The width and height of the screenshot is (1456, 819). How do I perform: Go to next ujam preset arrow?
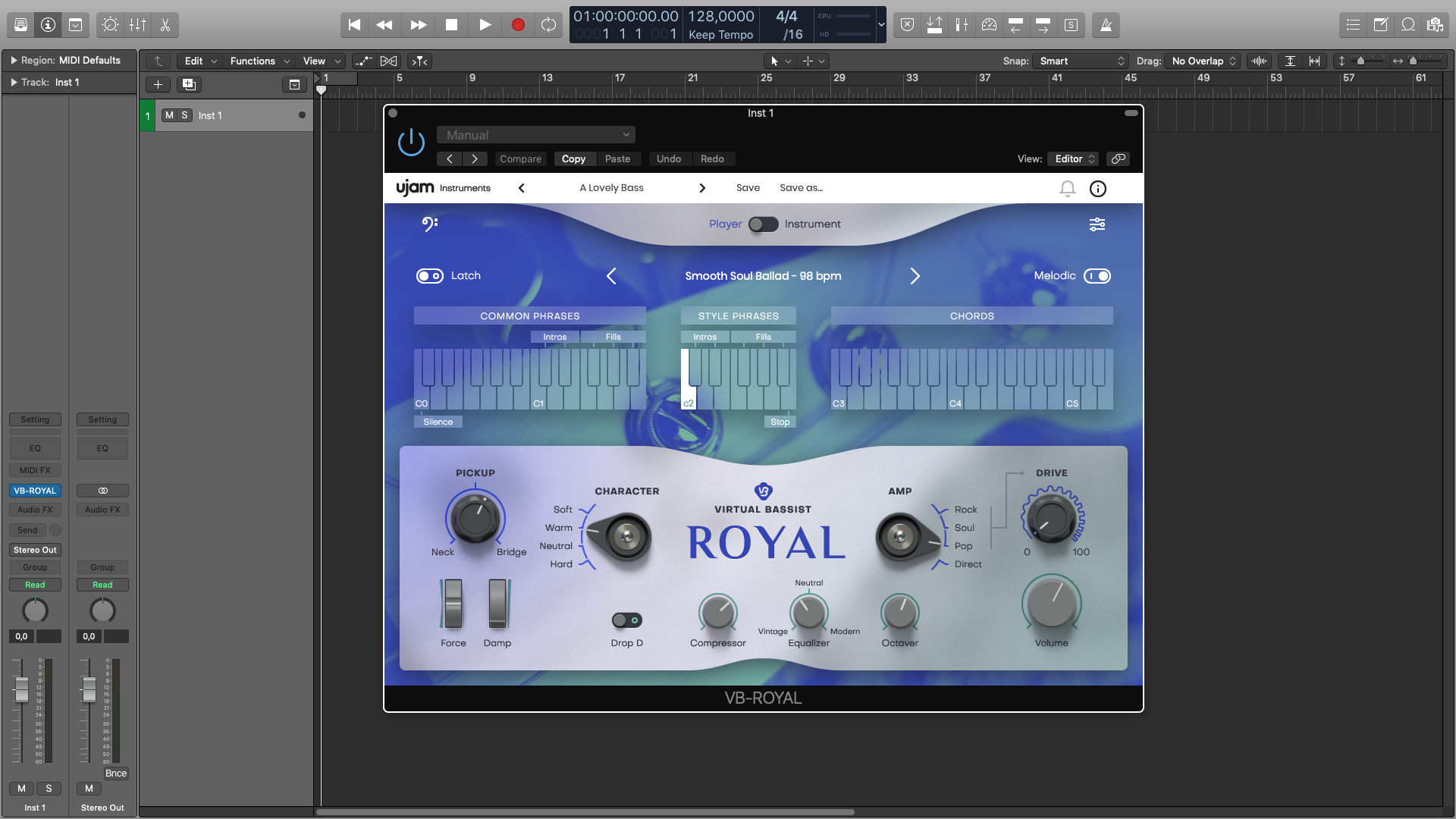click(702, 188)
